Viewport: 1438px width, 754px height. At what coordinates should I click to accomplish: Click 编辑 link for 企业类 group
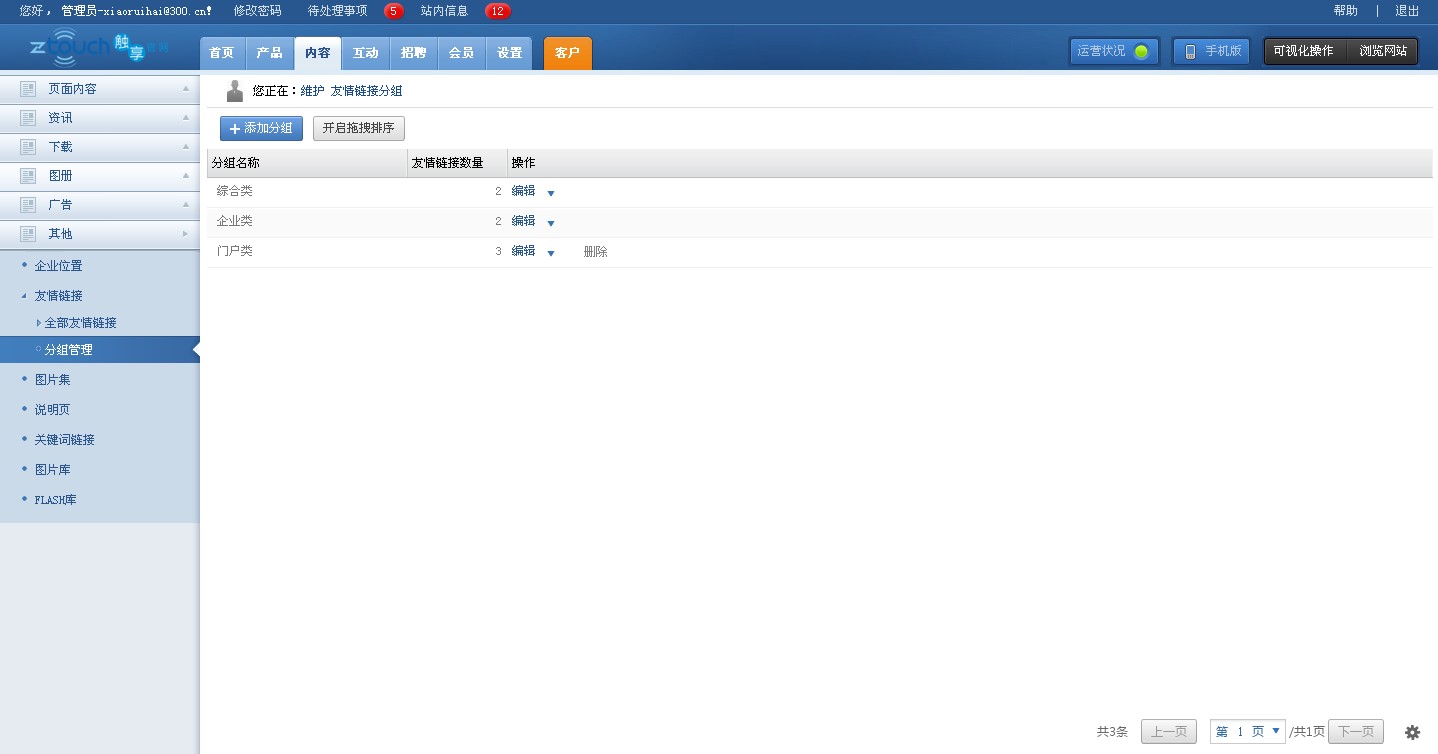[x=523, y=221]
